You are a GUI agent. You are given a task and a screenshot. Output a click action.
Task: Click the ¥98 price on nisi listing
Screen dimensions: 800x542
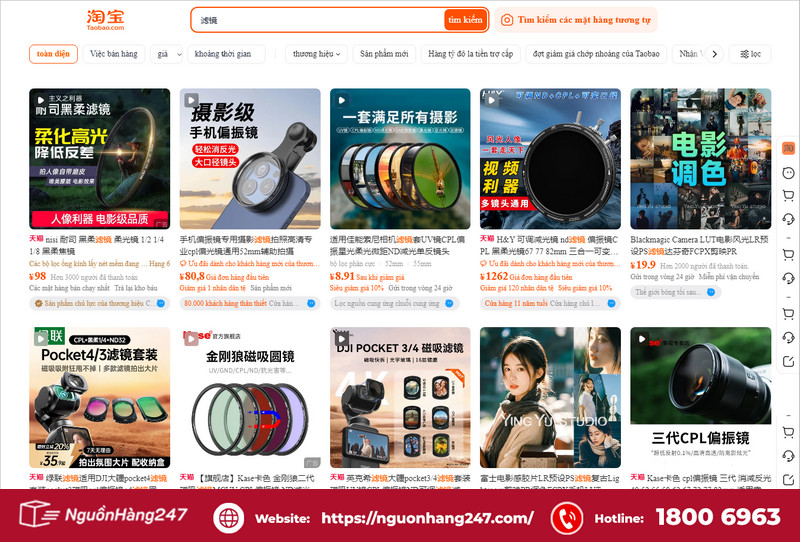pyautogui.click(x=38, y=276)
